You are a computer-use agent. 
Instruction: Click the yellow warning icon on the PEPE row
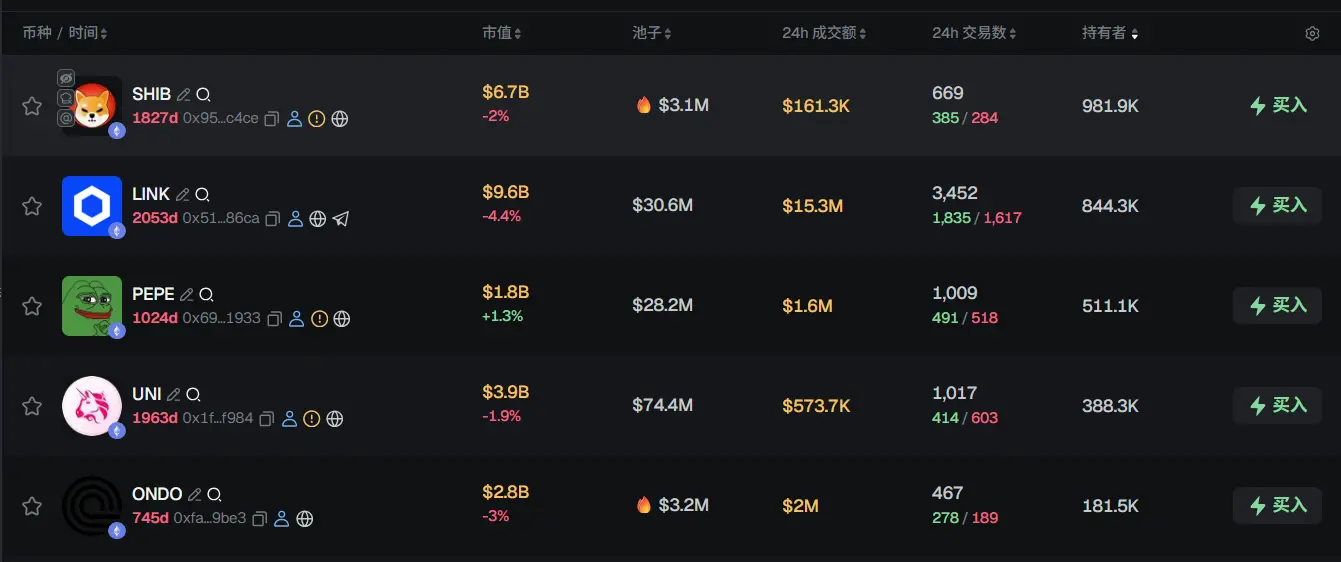point(319,319)
